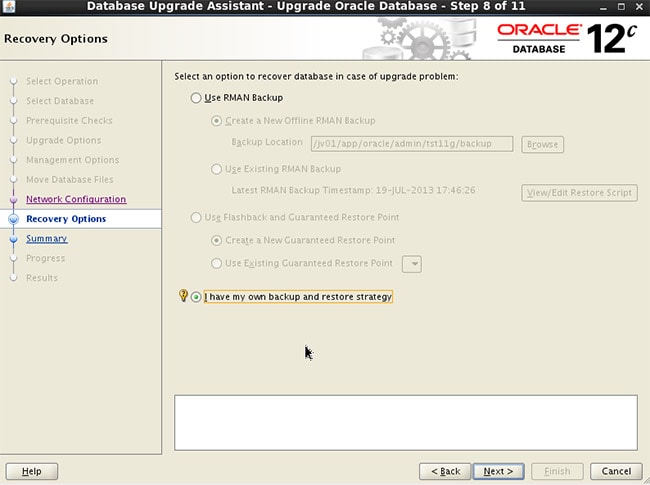Click the Progress step in sidebar

[46, 258]
